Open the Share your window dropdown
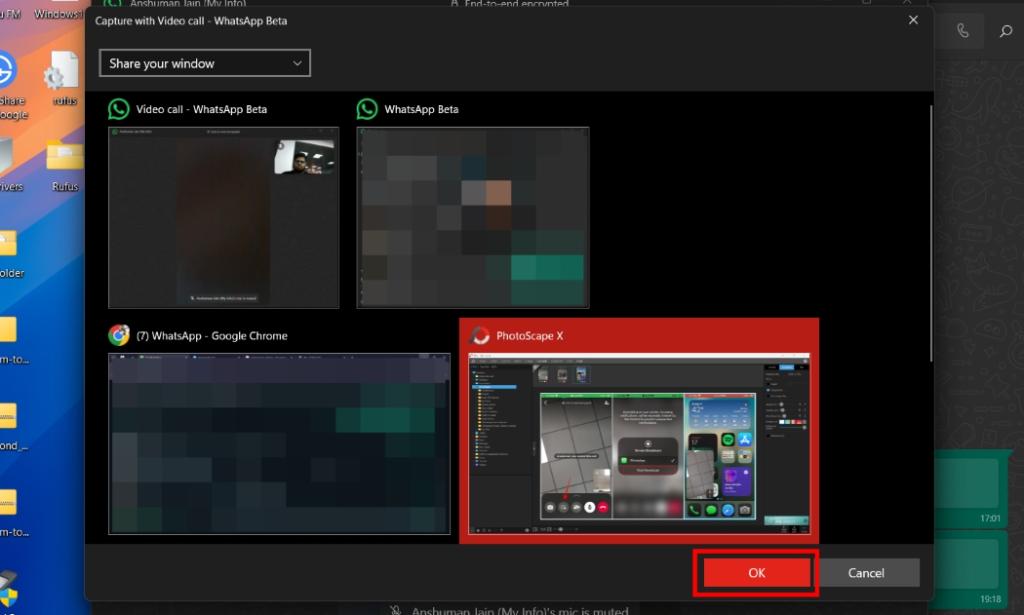This screenshot has width=1024, height=615. (x=204, y=63)
